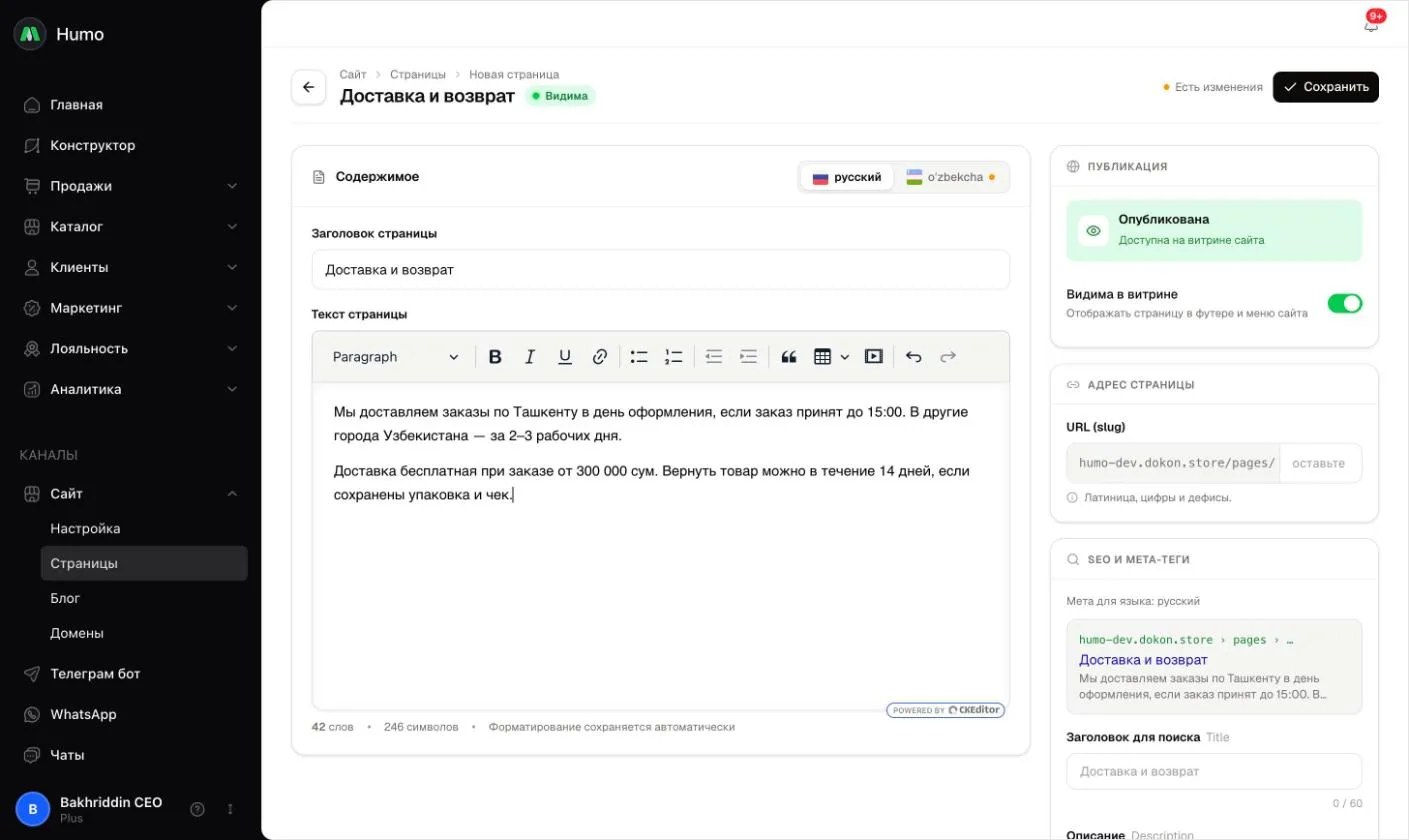Open the table dropdown arrow

(845, 357)
